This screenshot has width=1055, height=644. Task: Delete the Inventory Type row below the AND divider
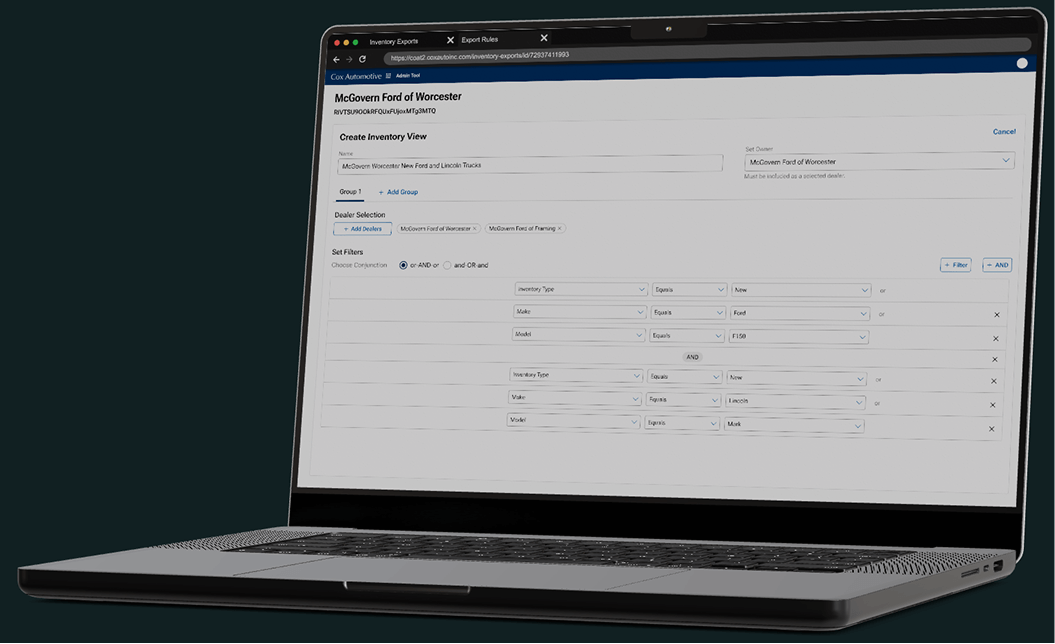point(993,381)
